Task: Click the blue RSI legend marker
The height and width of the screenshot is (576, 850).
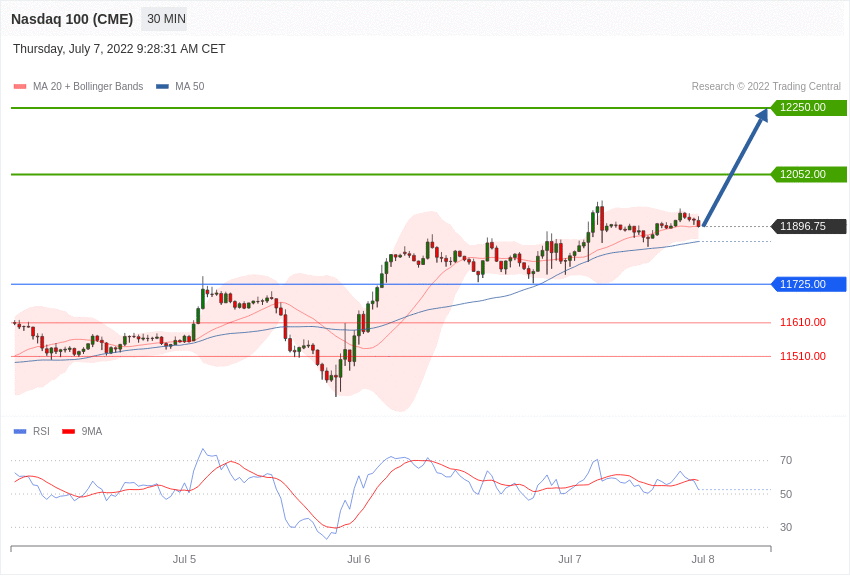Action: [20, 432]
